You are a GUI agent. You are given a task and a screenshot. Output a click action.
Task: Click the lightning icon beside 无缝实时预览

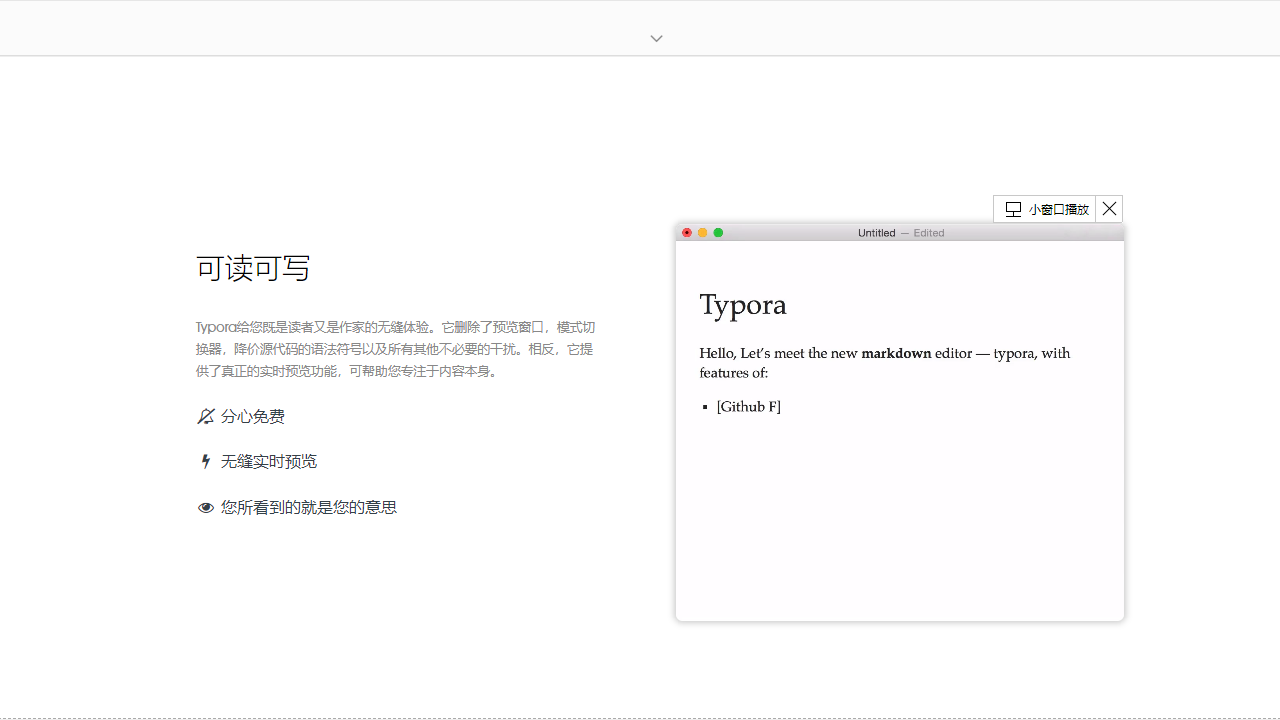[x=206, y=461]
